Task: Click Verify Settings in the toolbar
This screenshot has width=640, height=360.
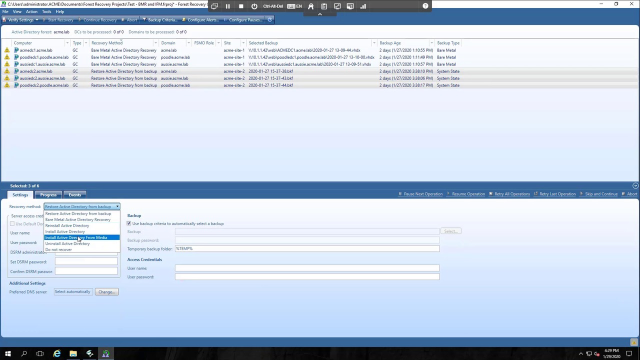Action: click(18, 20)
